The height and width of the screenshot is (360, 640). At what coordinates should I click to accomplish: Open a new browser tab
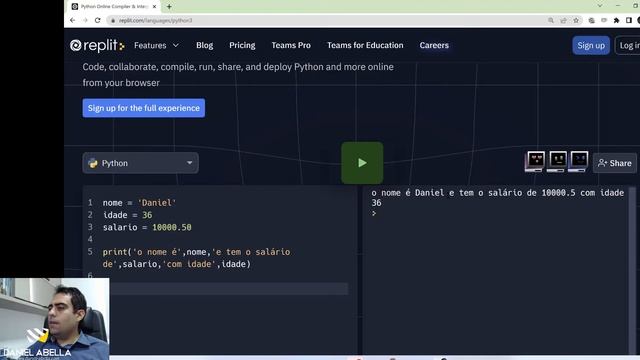[169, 7]
